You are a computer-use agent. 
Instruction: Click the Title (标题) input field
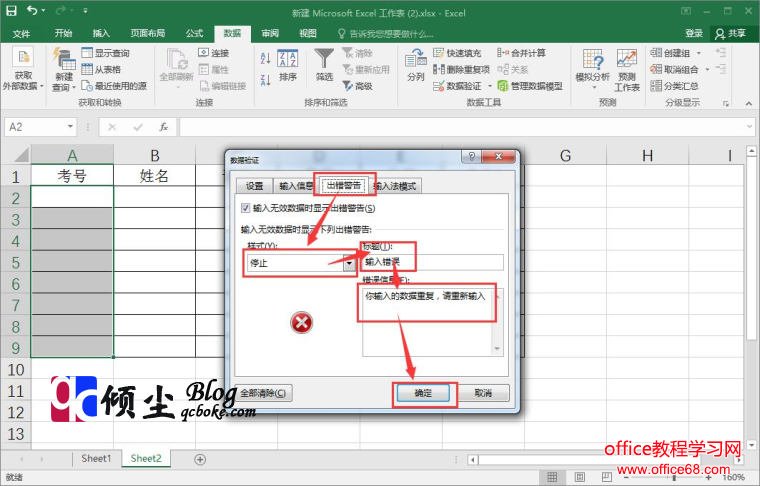tap(432, 262)
